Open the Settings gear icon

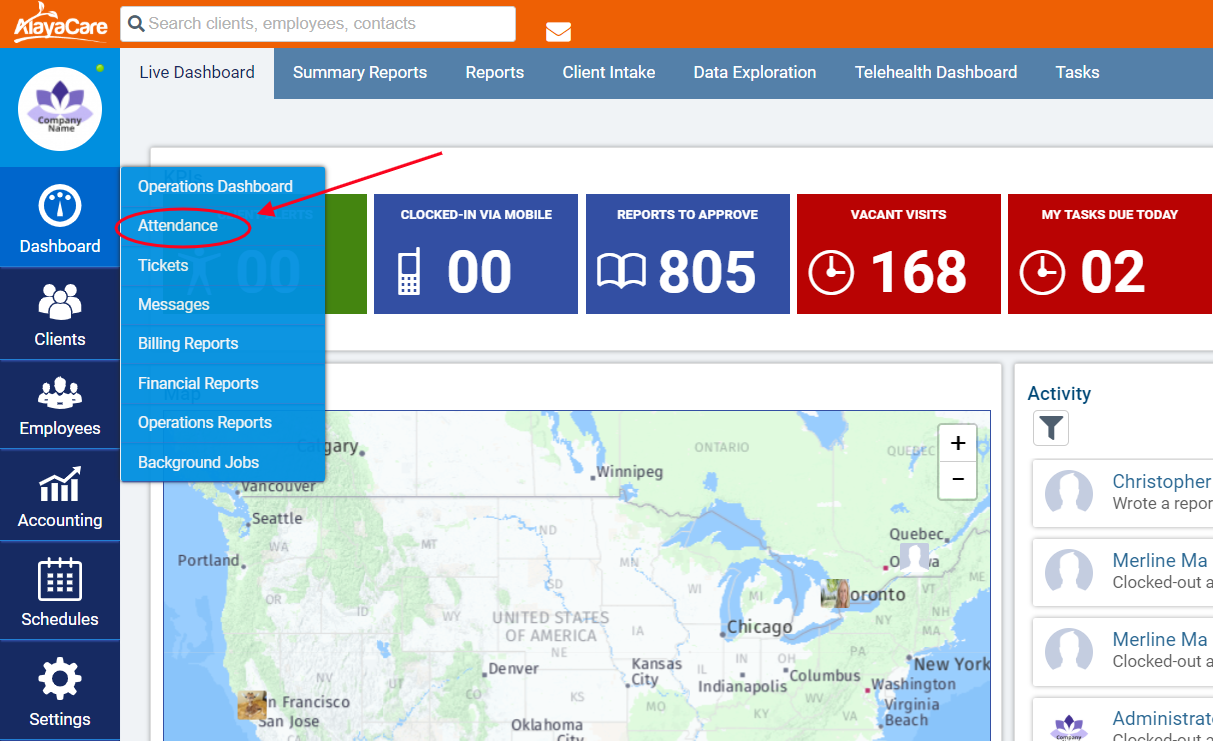pyautogui.click(x=60, y=680)
